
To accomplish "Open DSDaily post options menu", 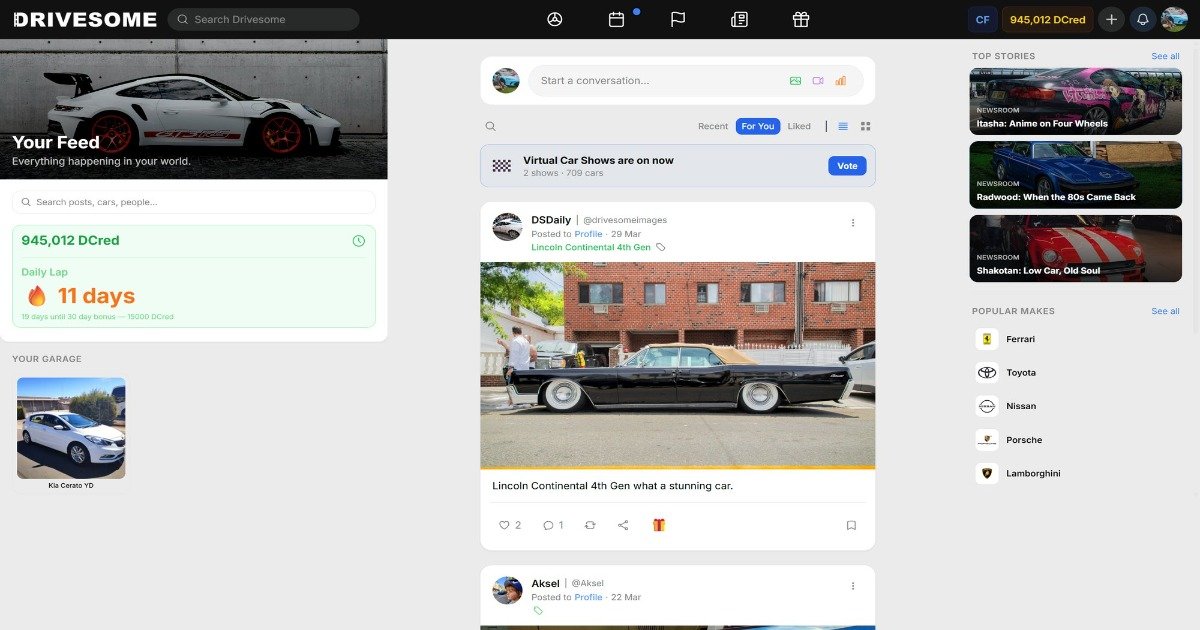I will (x=853, y=223).
